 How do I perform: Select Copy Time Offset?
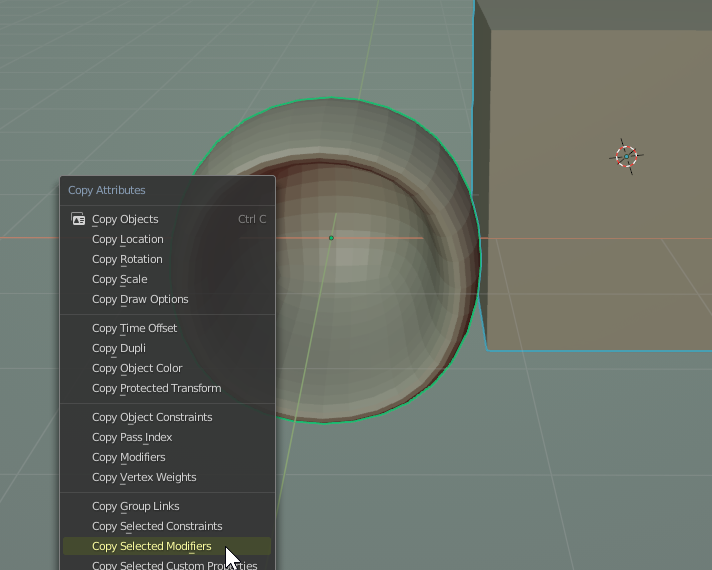click(x=167, y=328)
